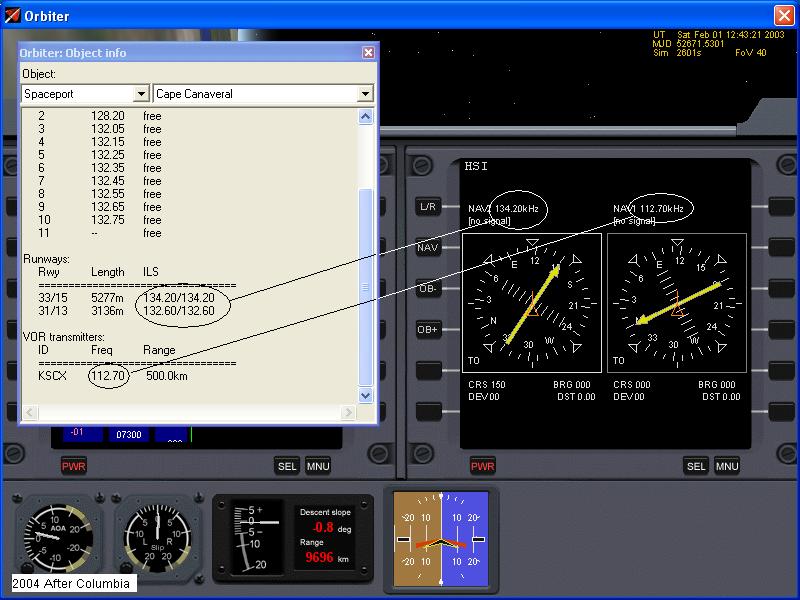Click horizontal scroll right arrow in Object info
This screenshot has width=800, height=600.
[348, 412]
